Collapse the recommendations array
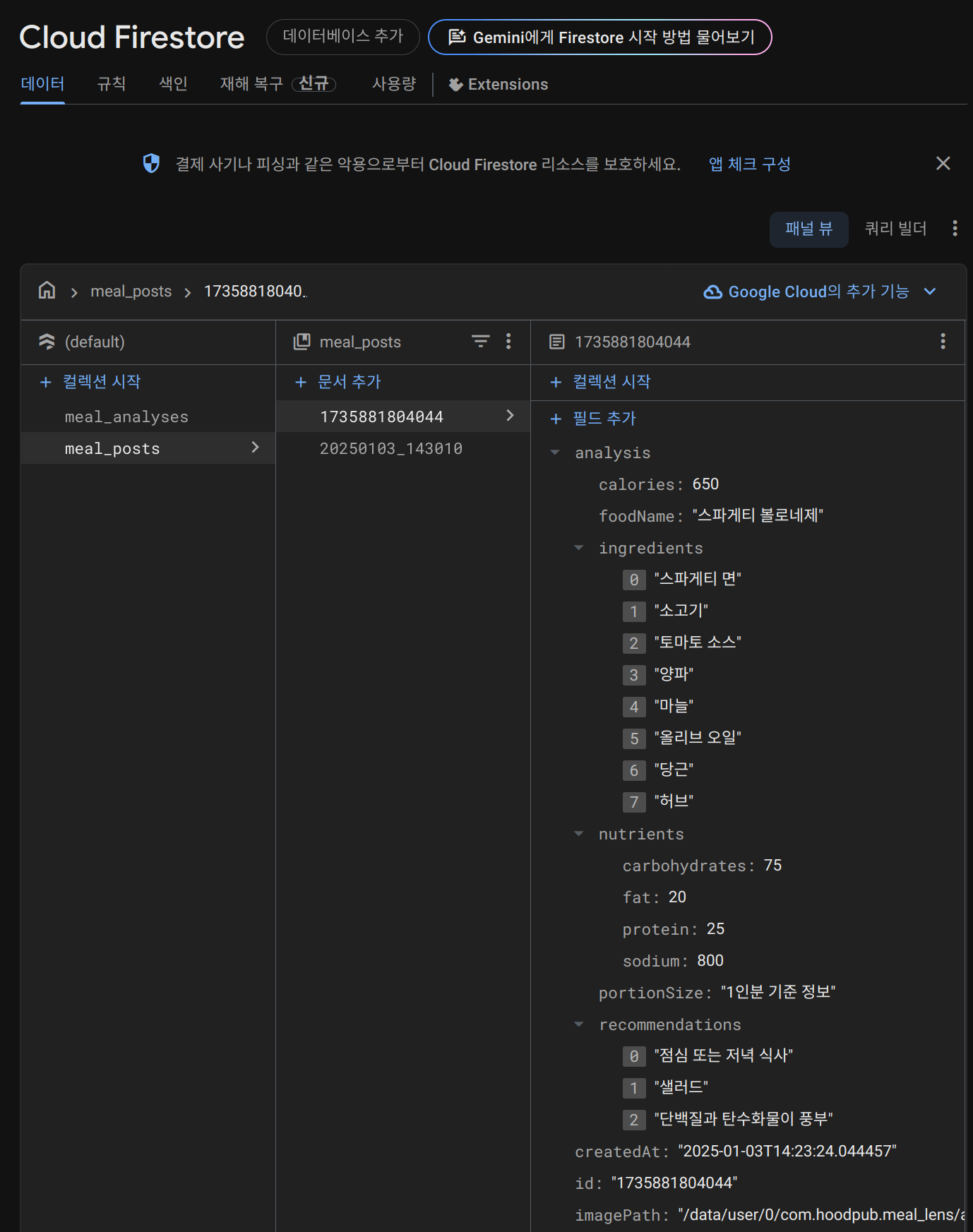Screen dimensions: 973x1232 click(x=579, y=1024)
